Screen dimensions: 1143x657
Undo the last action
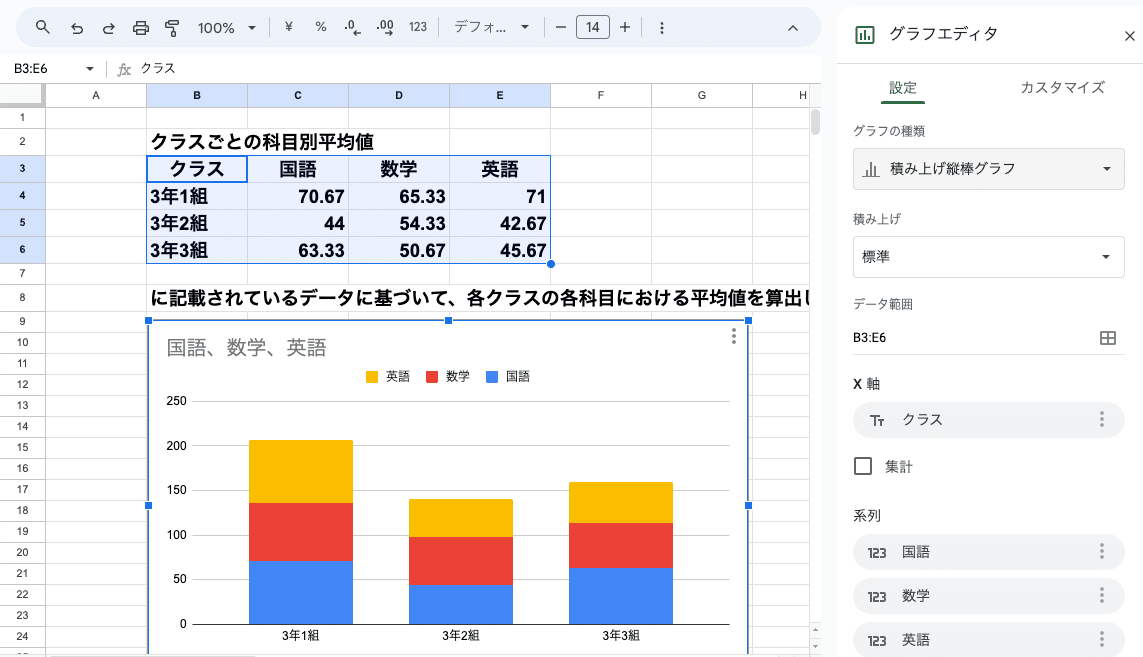(x=77, y=28)
